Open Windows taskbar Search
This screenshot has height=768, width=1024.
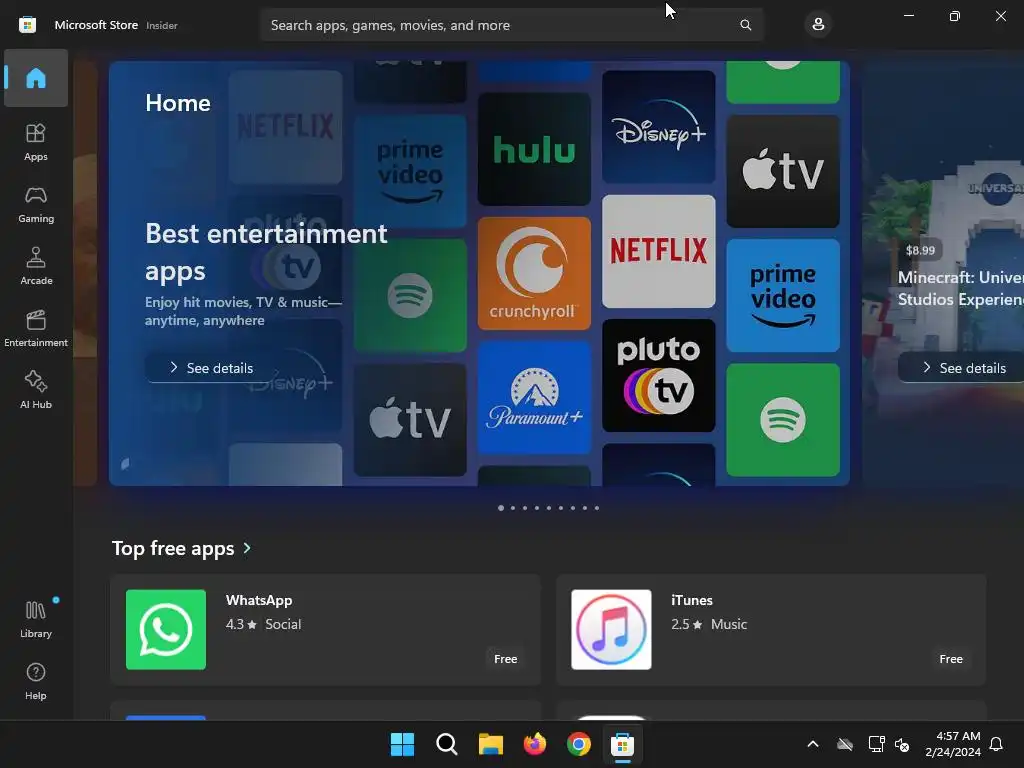click(447, 744)
